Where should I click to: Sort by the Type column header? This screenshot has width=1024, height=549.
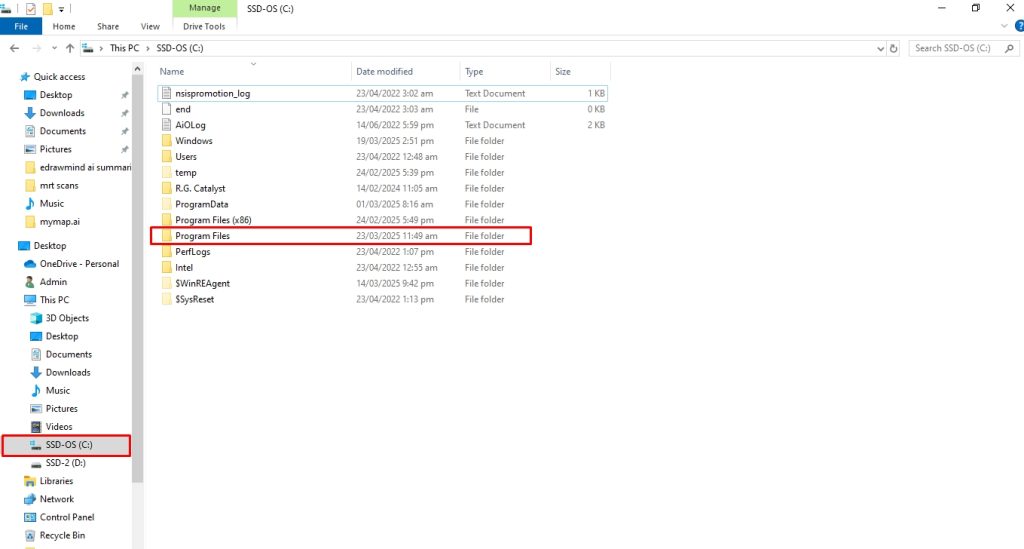474,72
